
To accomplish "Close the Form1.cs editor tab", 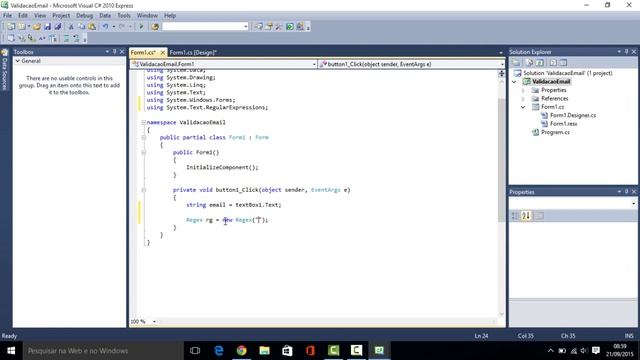I will [162, 53].
